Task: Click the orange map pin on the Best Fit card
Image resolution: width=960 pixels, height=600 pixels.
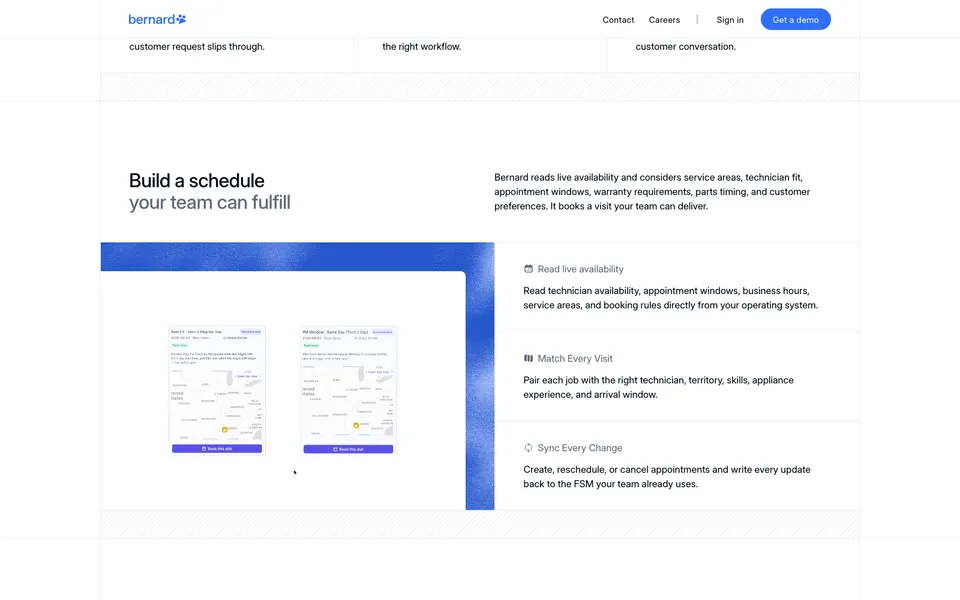Action: click(225, 429)
